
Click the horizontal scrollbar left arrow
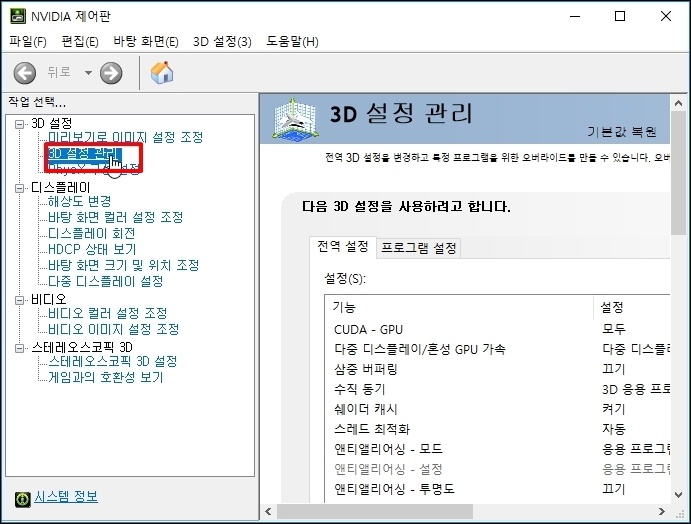coord(268,512)
